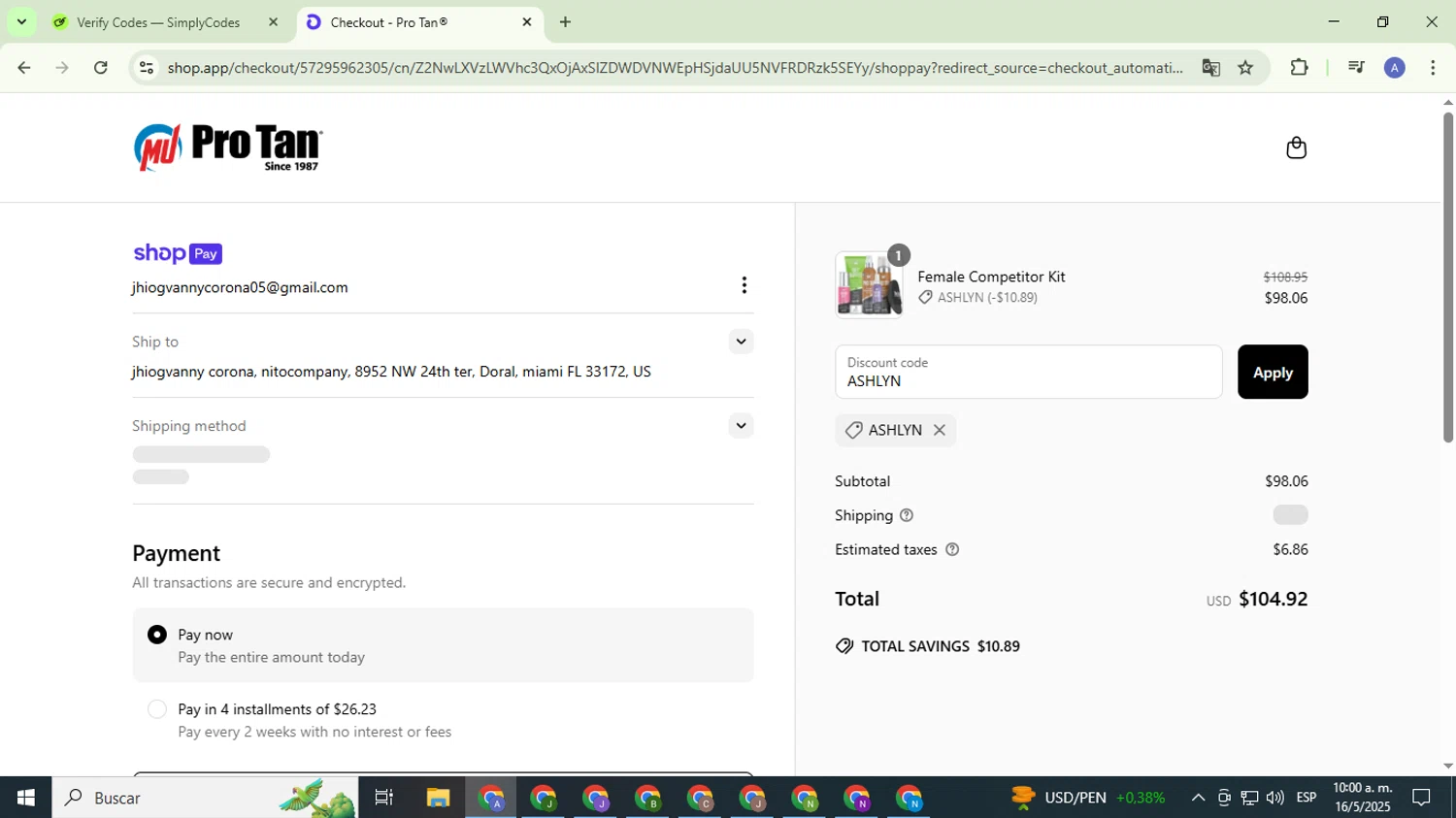Viewport: 1456px width, 818px height.
Task: View site information icon in address bar
Action: tap(147, 68)
